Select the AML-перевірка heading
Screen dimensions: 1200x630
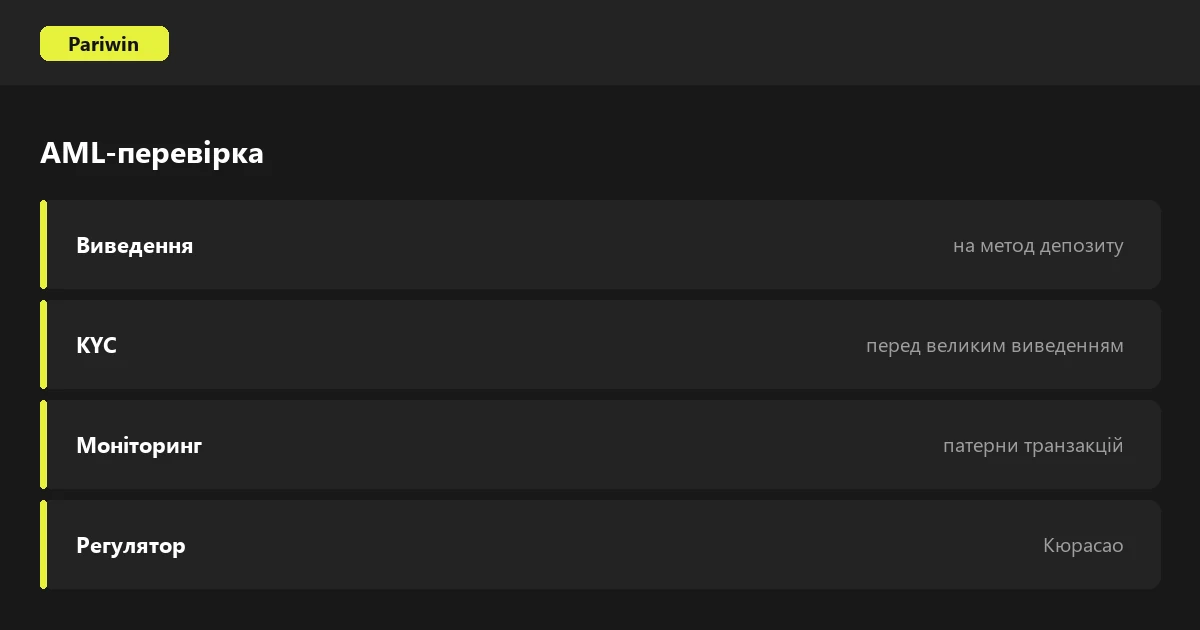coord(152,153)
